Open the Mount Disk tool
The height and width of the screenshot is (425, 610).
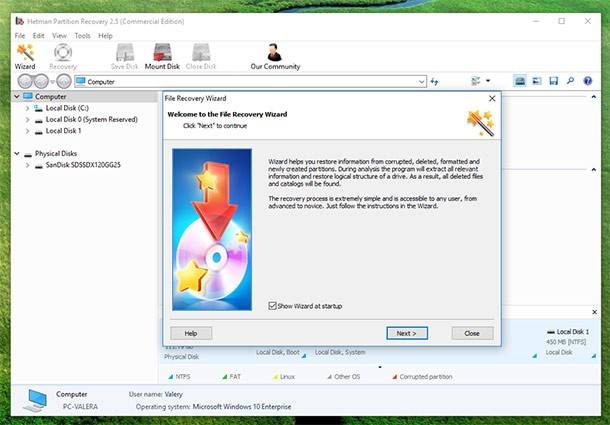click(x=162, y=57)
